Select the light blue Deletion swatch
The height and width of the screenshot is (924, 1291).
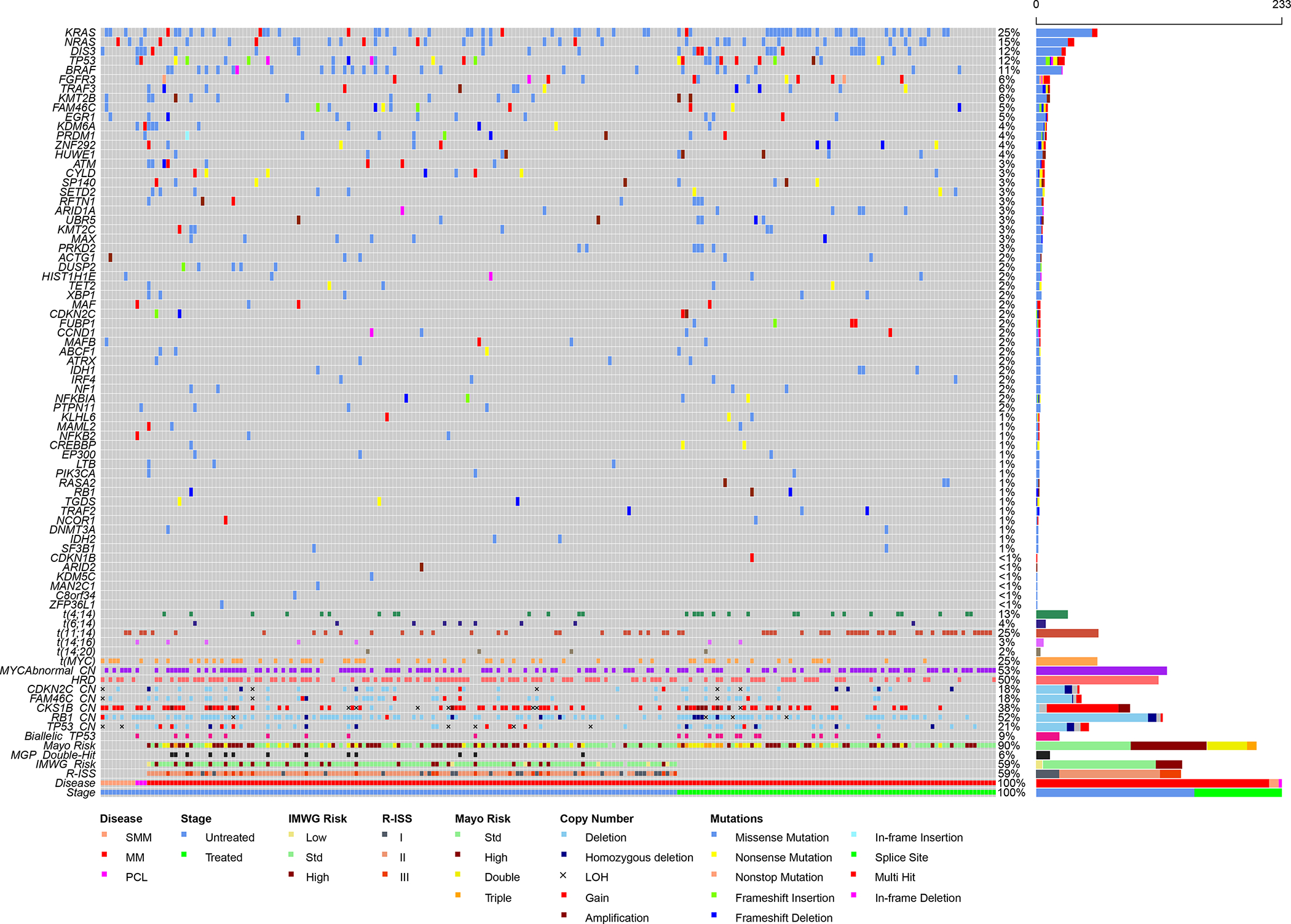point(564,834)
